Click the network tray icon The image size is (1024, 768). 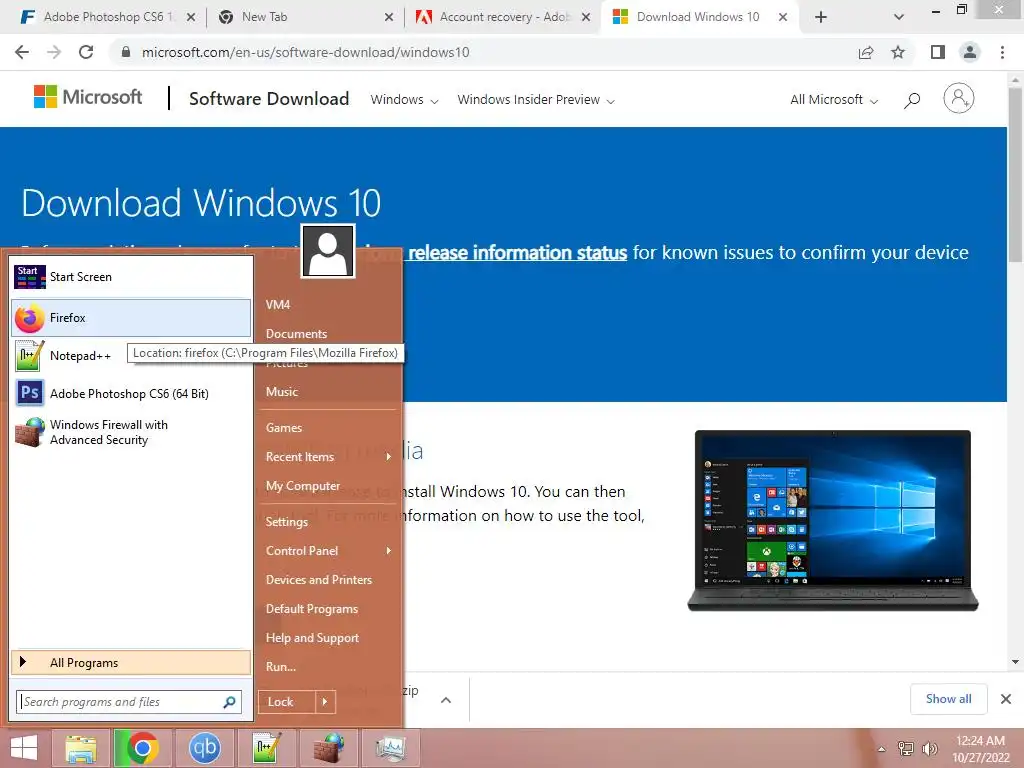(x=905, y=748)
